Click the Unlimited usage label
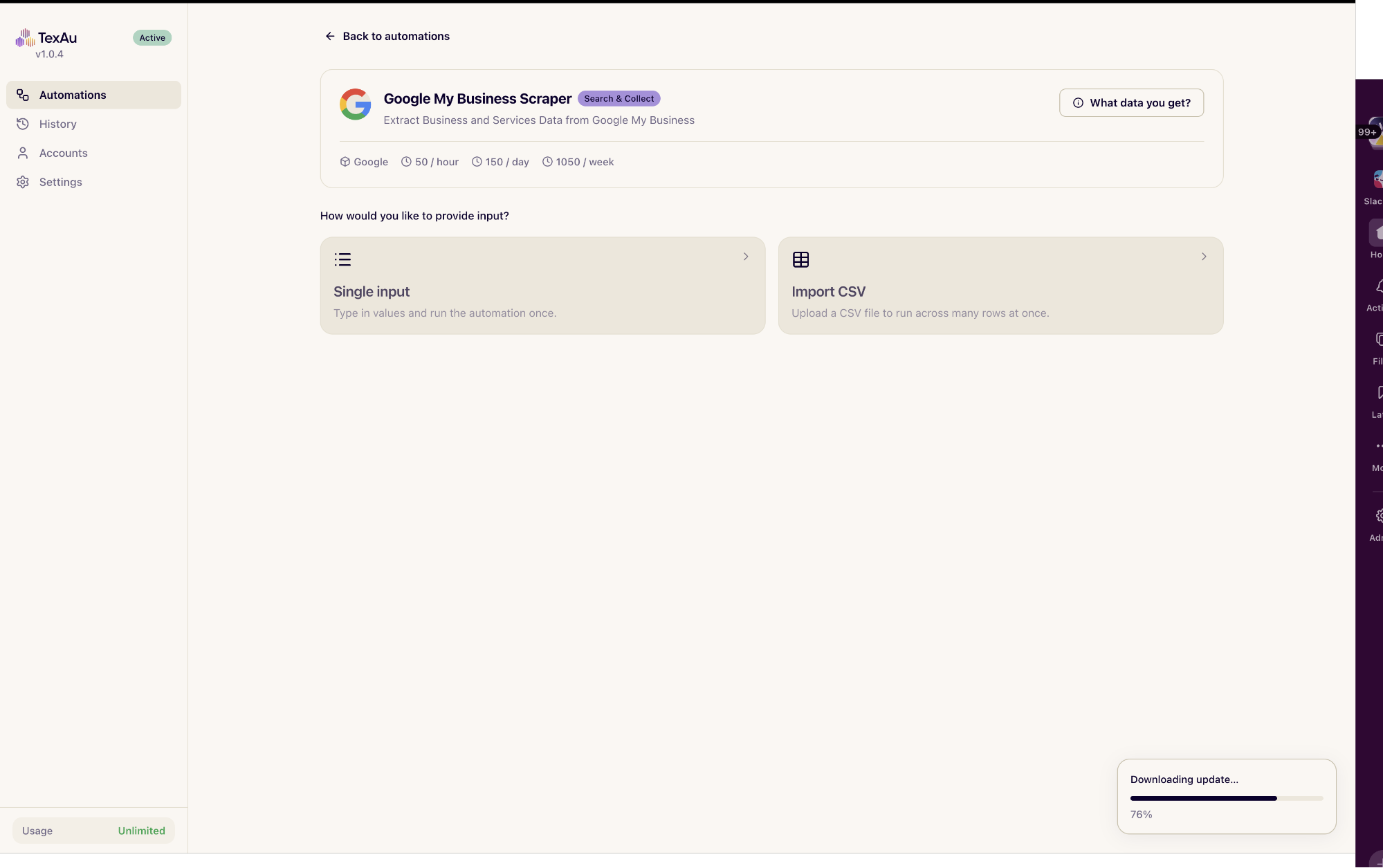This screenshot has width=1383, height=868. click(x=141, y=831)
